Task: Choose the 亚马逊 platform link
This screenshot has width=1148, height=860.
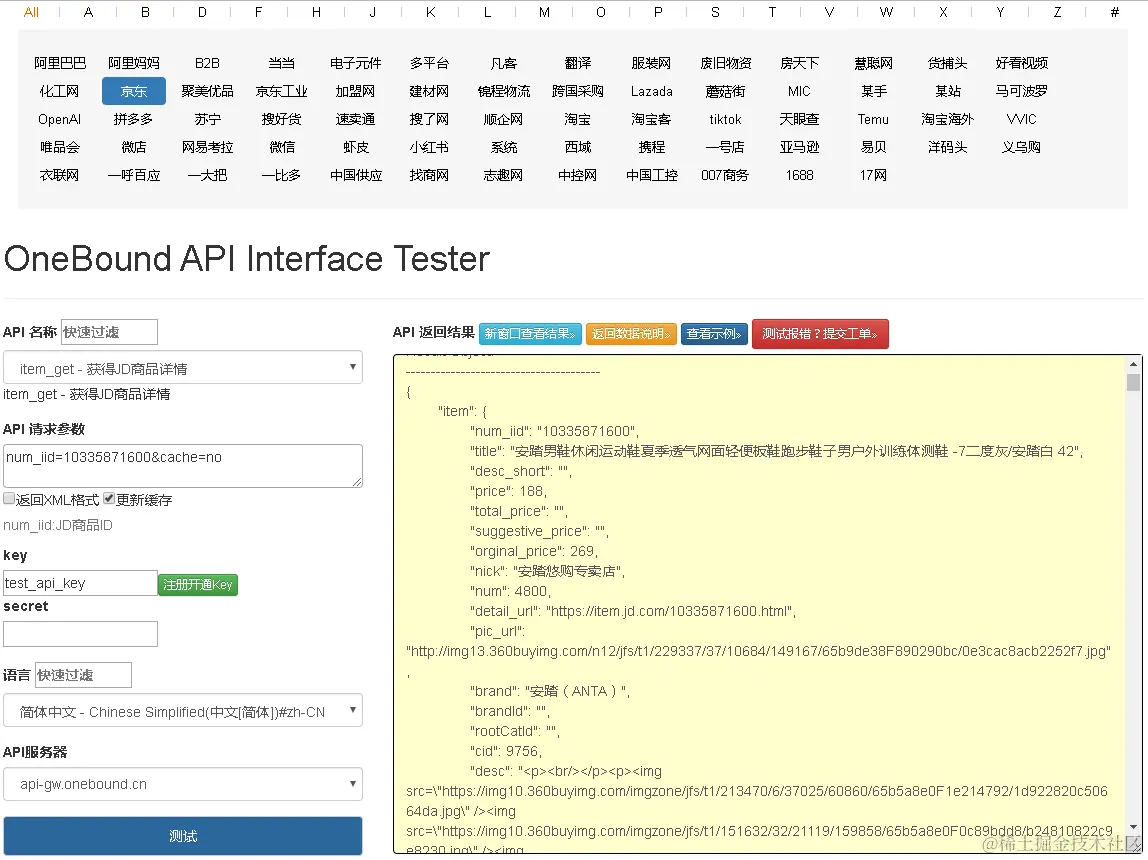Action: pyautogui.click(x=800, y=146)
